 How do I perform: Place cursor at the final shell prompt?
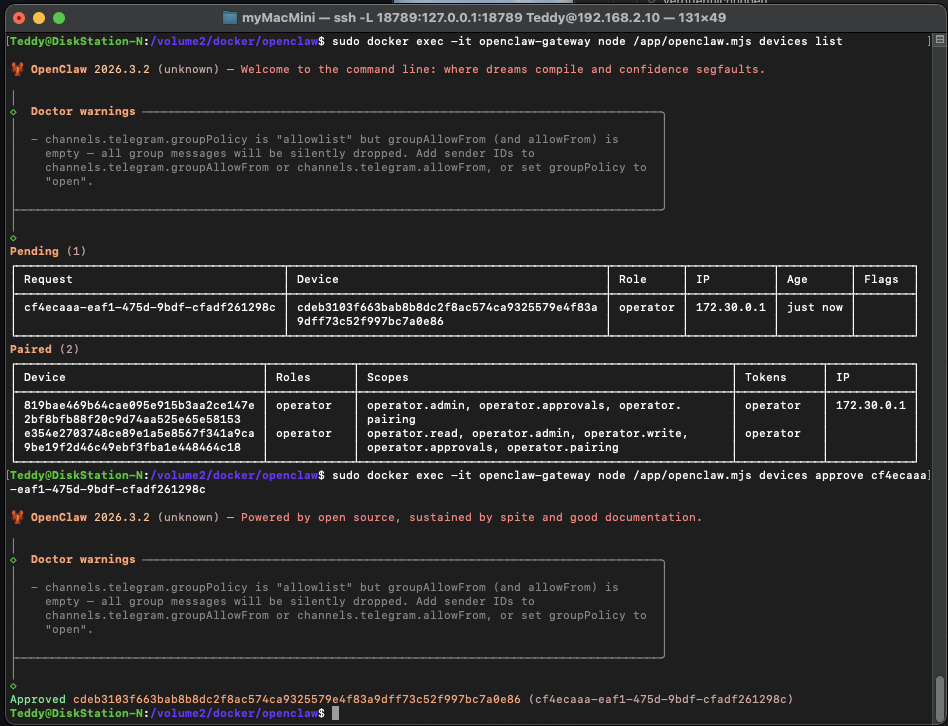336,713
